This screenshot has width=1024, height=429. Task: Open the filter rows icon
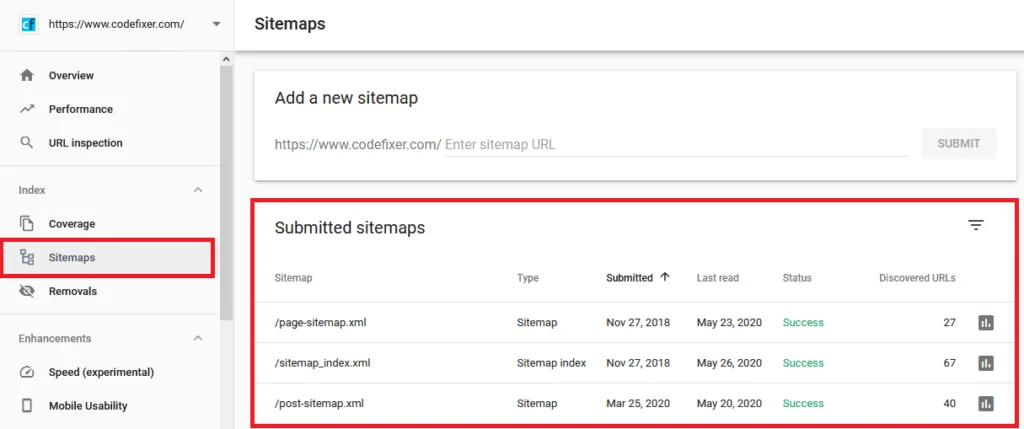coord(976,225)
